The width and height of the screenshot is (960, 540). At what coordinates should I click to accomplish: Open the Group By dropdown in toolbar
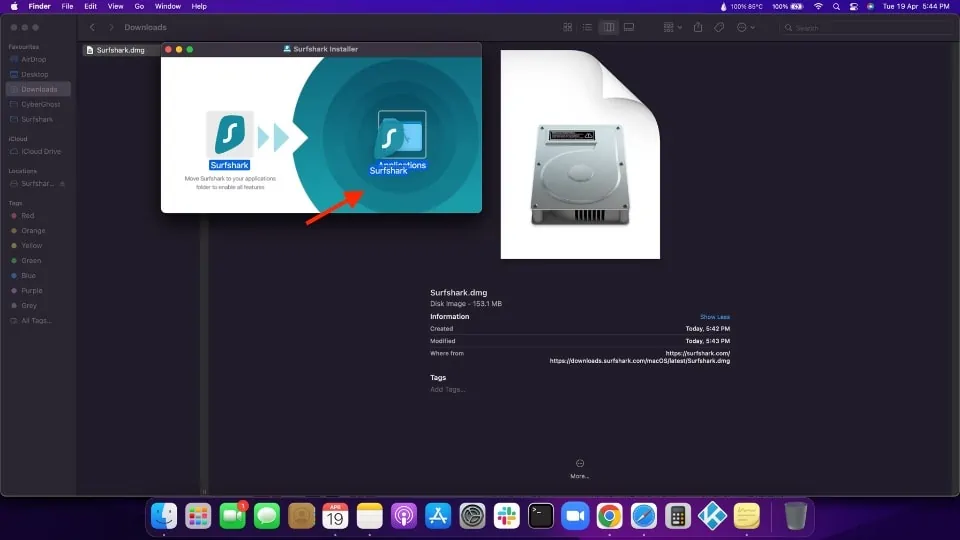click(672, 28)
